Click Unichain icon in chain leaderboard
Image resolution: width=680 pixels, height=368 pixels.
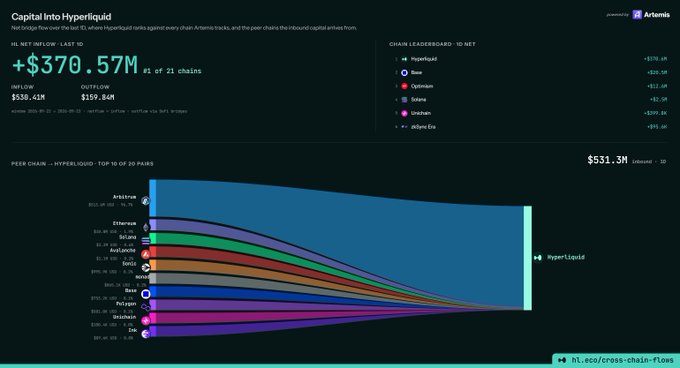404,113
